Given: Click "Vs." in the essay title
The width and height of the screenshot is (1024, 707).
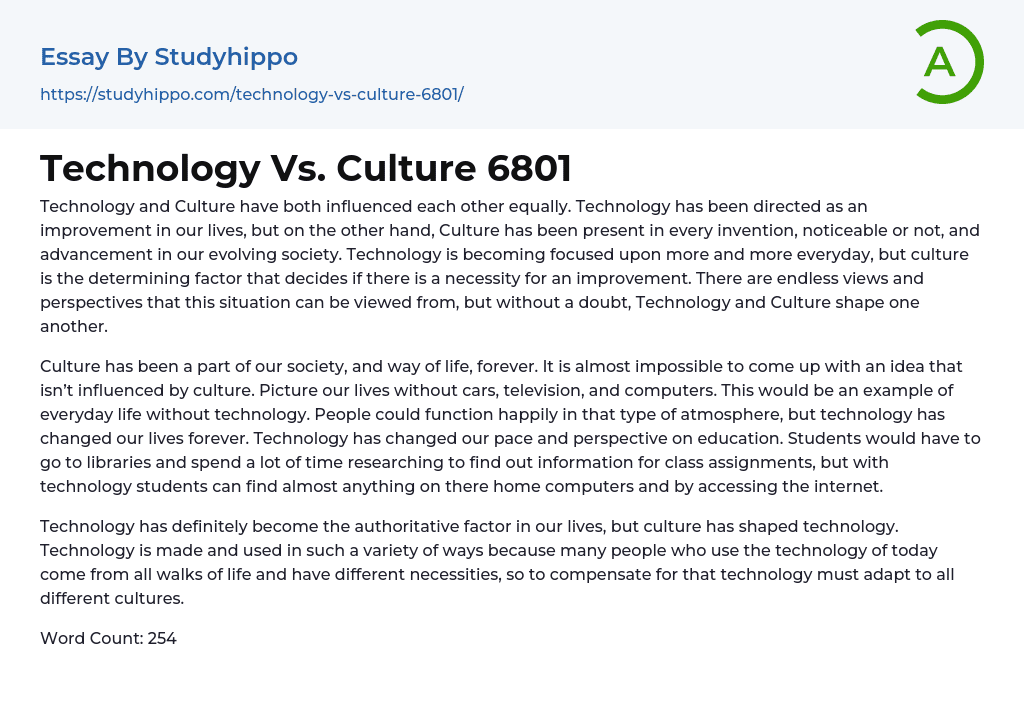Looking at the screenshot, I should click(298, 168).
